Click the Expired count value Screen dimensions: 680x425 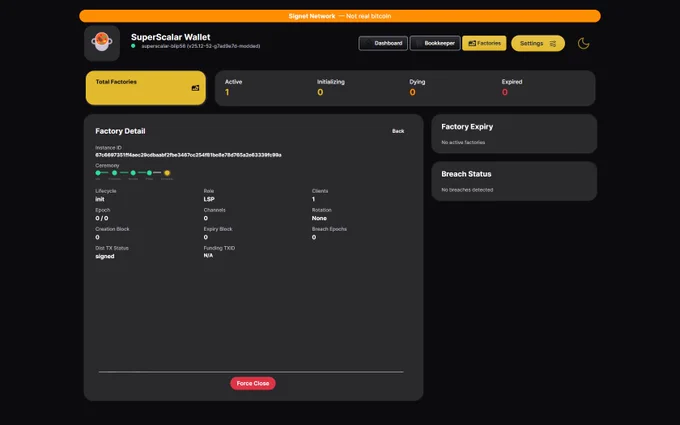[x=505, y=92]
